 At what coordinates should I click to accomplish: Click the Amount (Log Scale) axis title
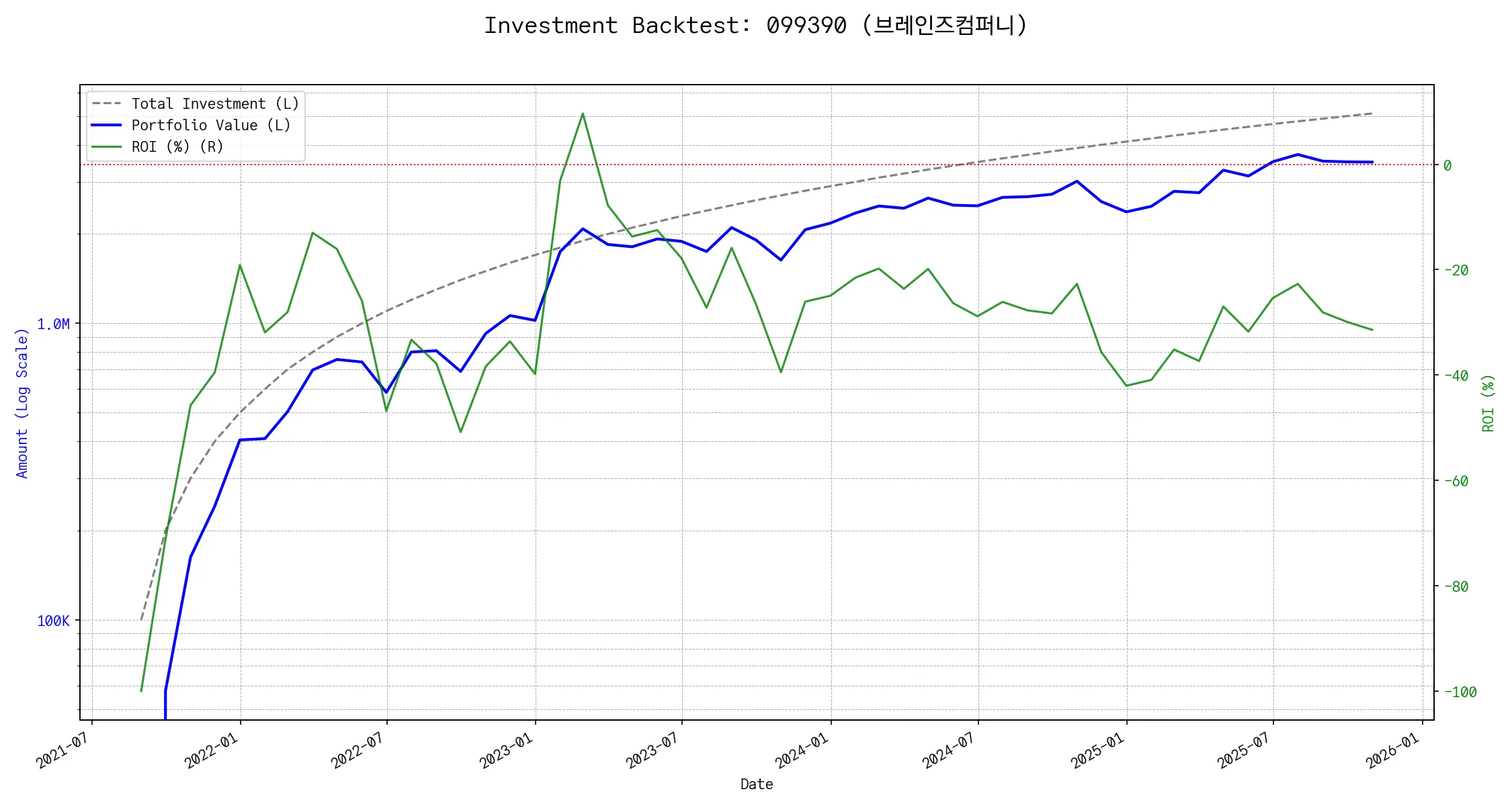tap(22, 403)
